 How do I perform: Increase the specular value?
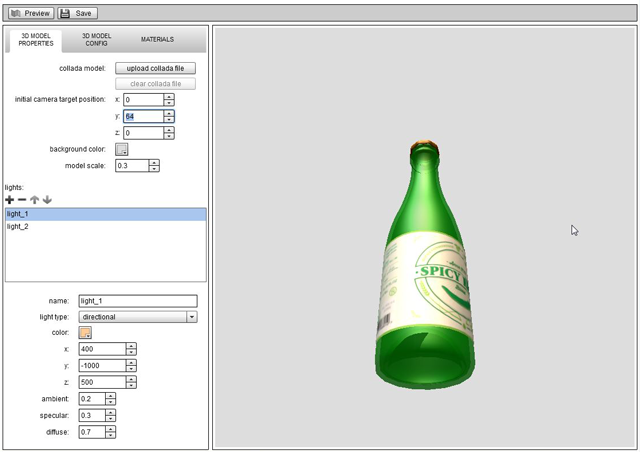click(x=110, y=413)
